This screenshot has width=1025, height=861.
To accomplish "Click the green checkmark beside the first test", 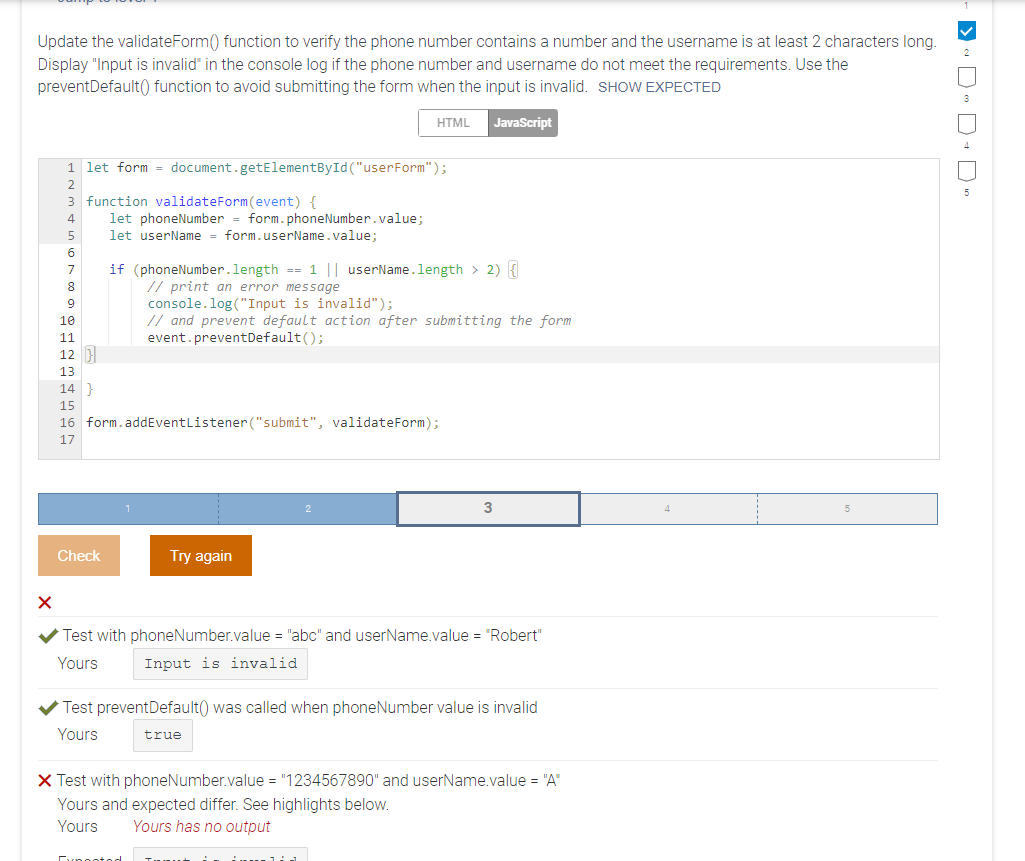I will (x=44, y=634).
